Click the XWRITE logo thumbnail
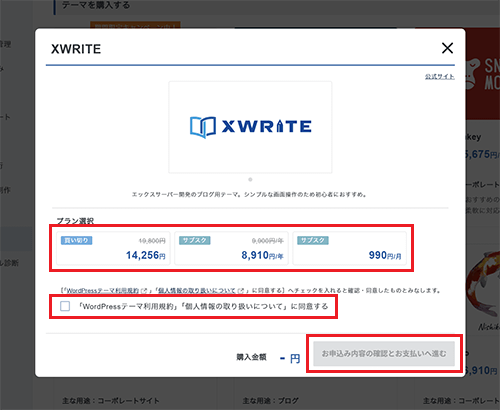Image resolution: width=500 pixels, height=410 pixels. [x=250, y=127]
